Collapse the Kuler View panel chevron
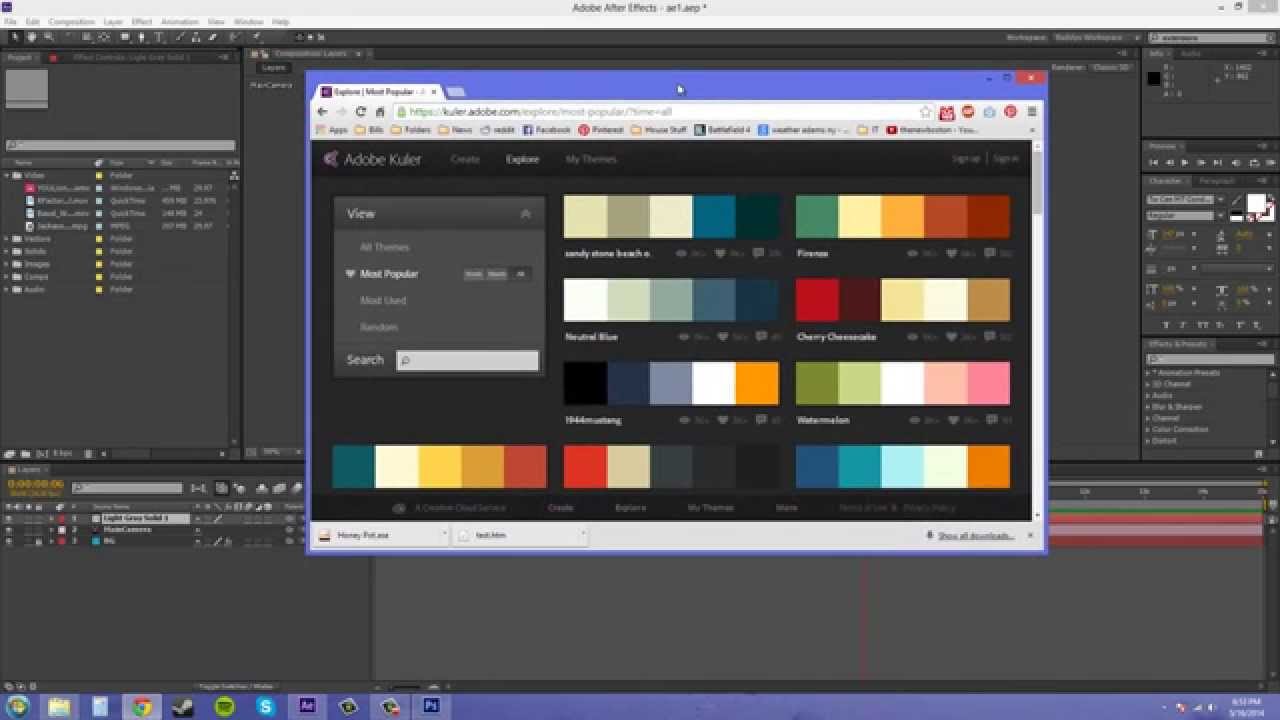 pos(526,213)
